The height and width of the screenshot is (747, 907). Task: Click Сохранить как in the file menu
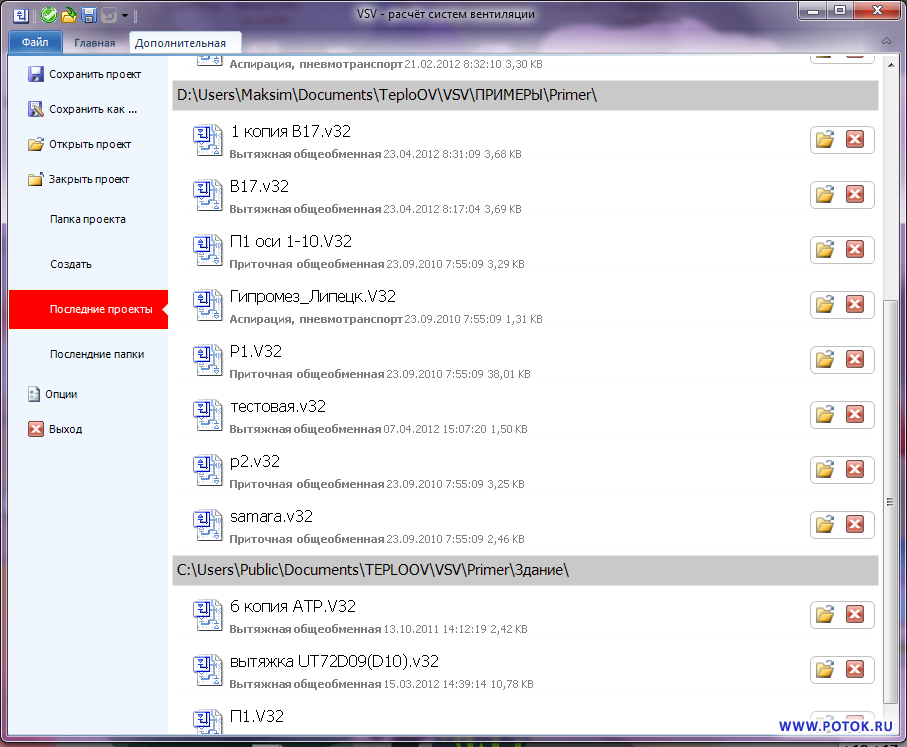click(x=92, y=109)
